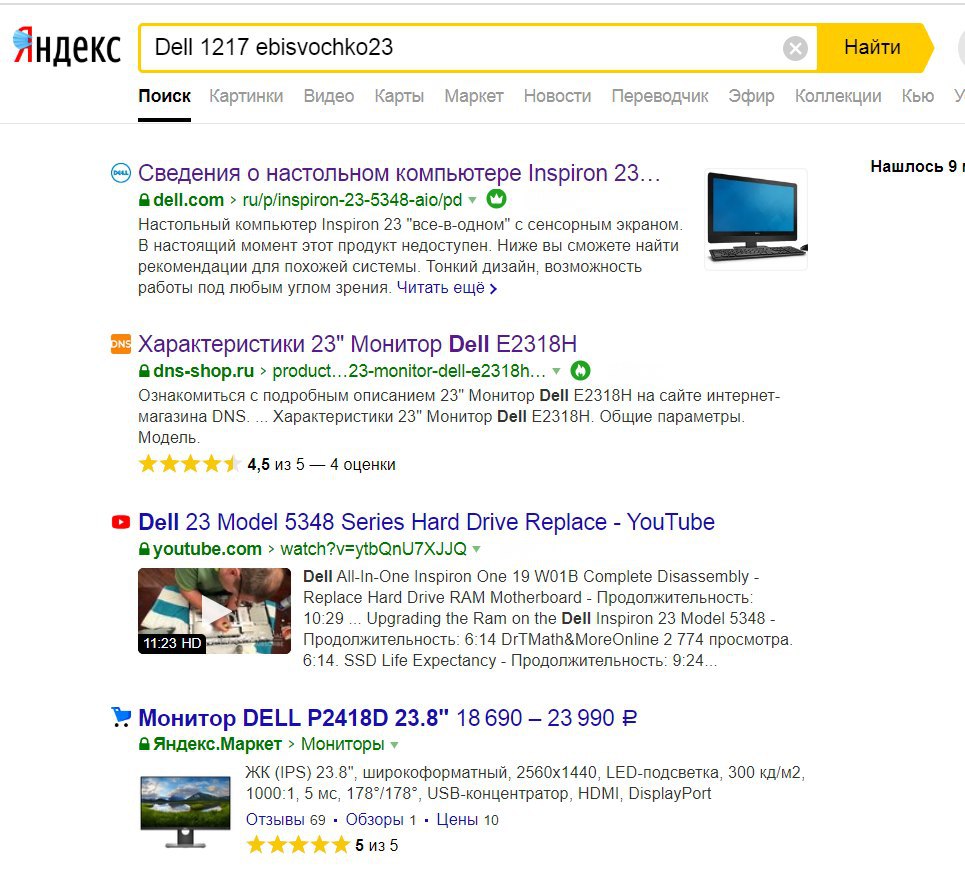This screenshot has width=965, height=886.
Task: Expand dropdown arrow next to dns-shop.ru URL
Action: 556,371
